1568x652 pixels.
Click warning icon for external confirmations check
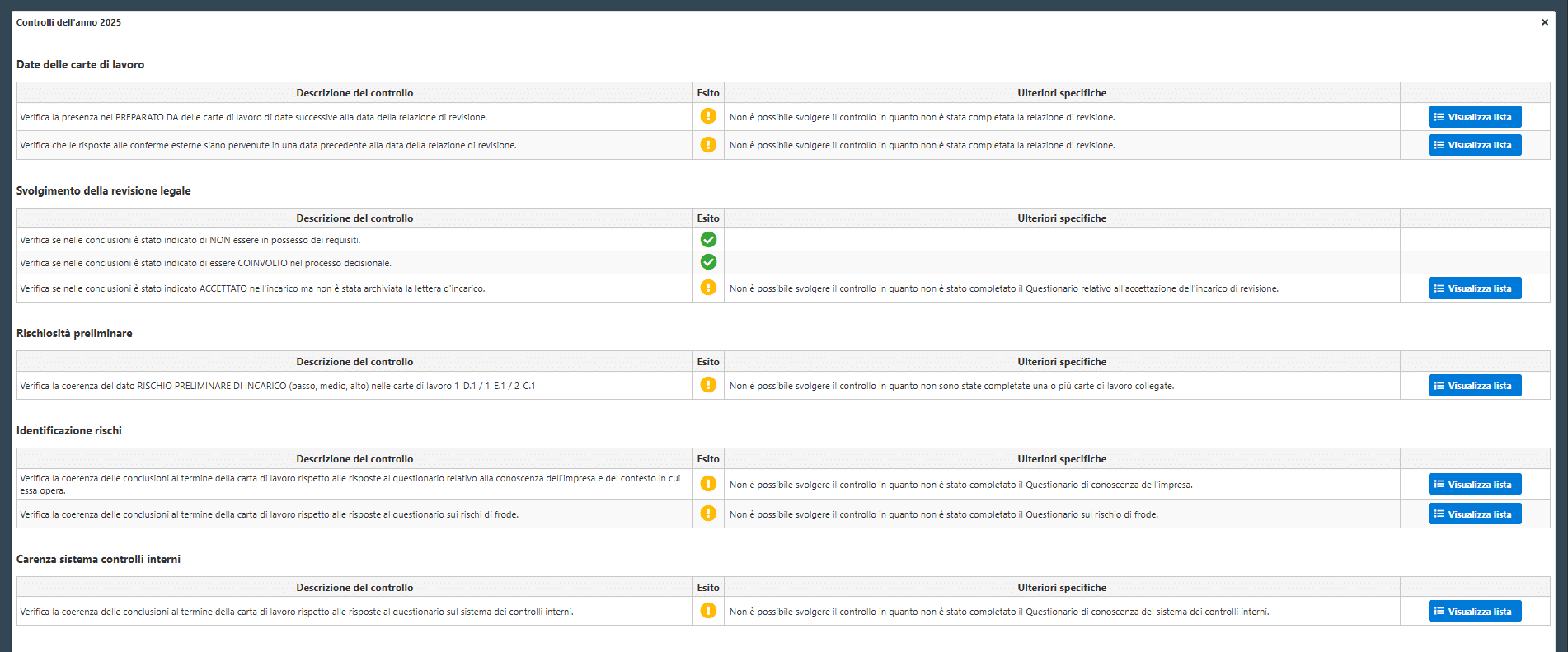[707, 145]
